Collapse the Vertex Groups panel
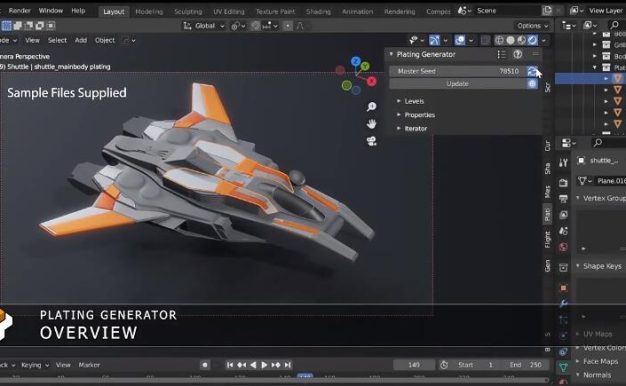The height and width of the screenshot is (386, 626). (578, 198)
